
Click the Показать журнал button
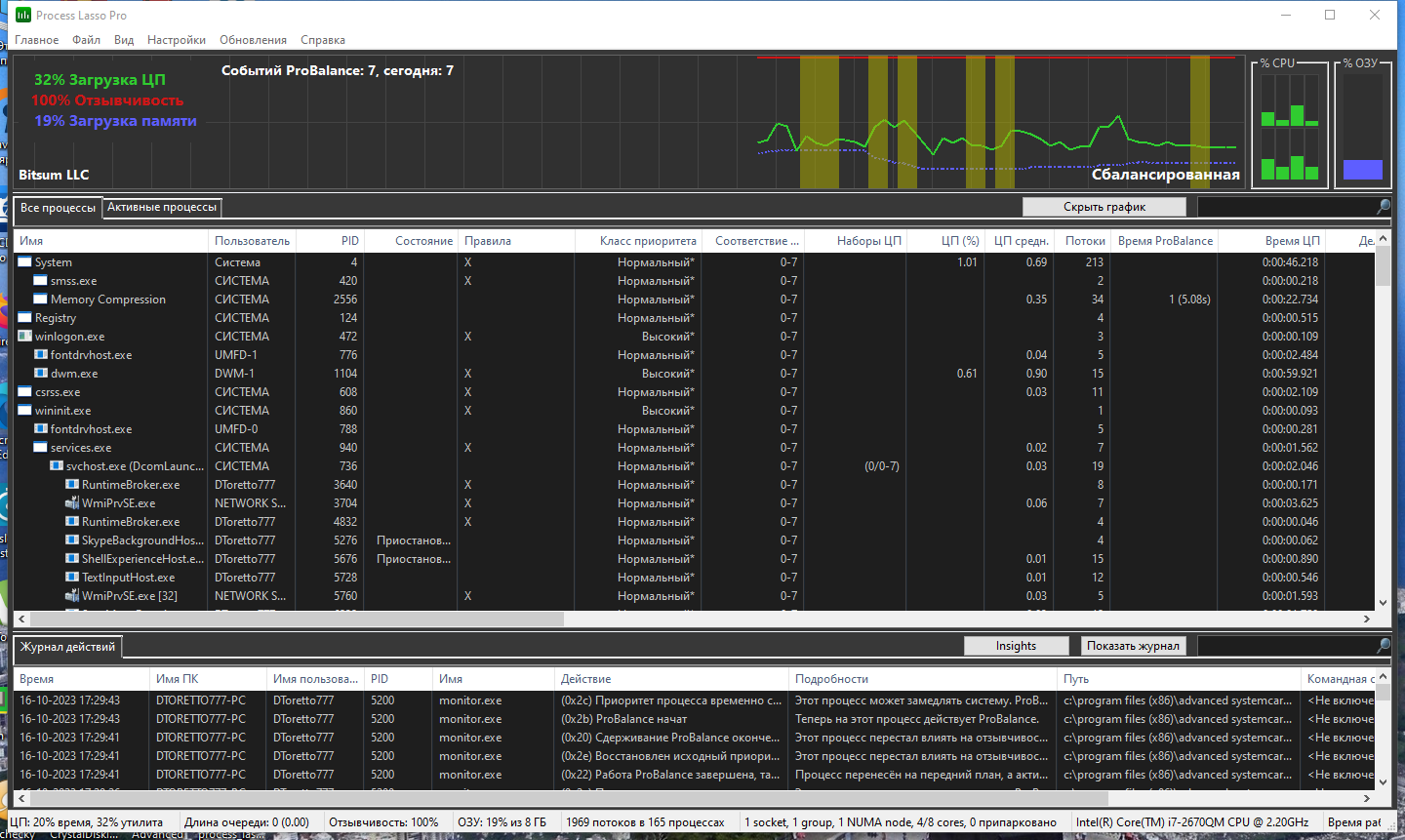point(1134,646)
